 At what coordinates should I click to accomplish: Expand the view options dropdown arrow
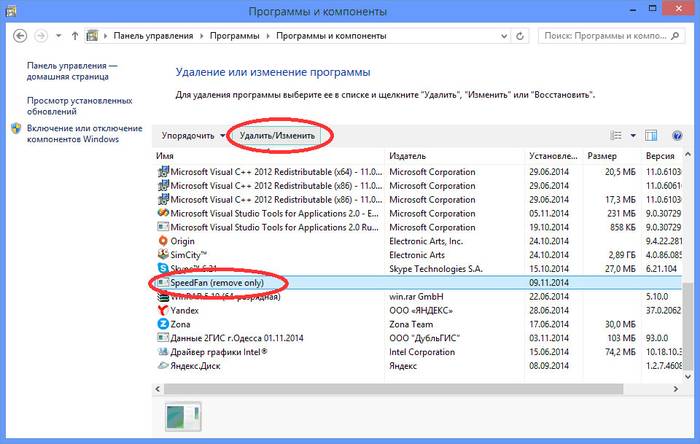(x=633, y=135)
